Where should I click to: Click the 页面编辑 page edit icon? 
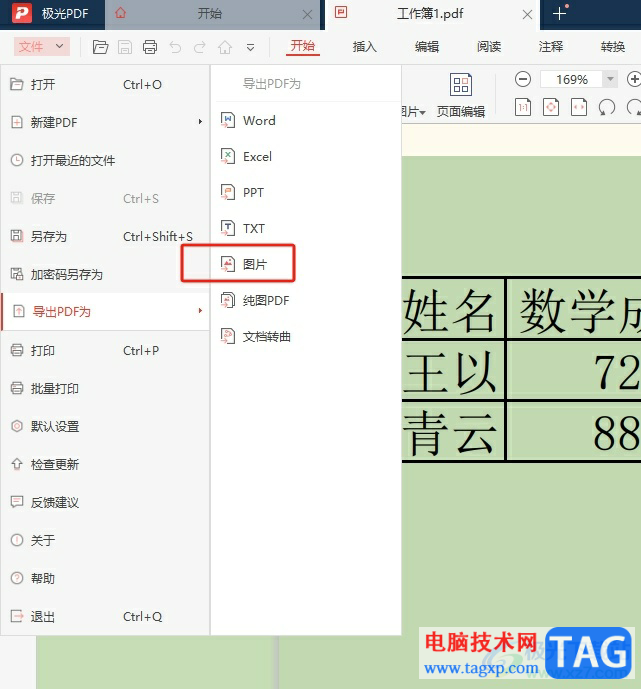(461, 84)
